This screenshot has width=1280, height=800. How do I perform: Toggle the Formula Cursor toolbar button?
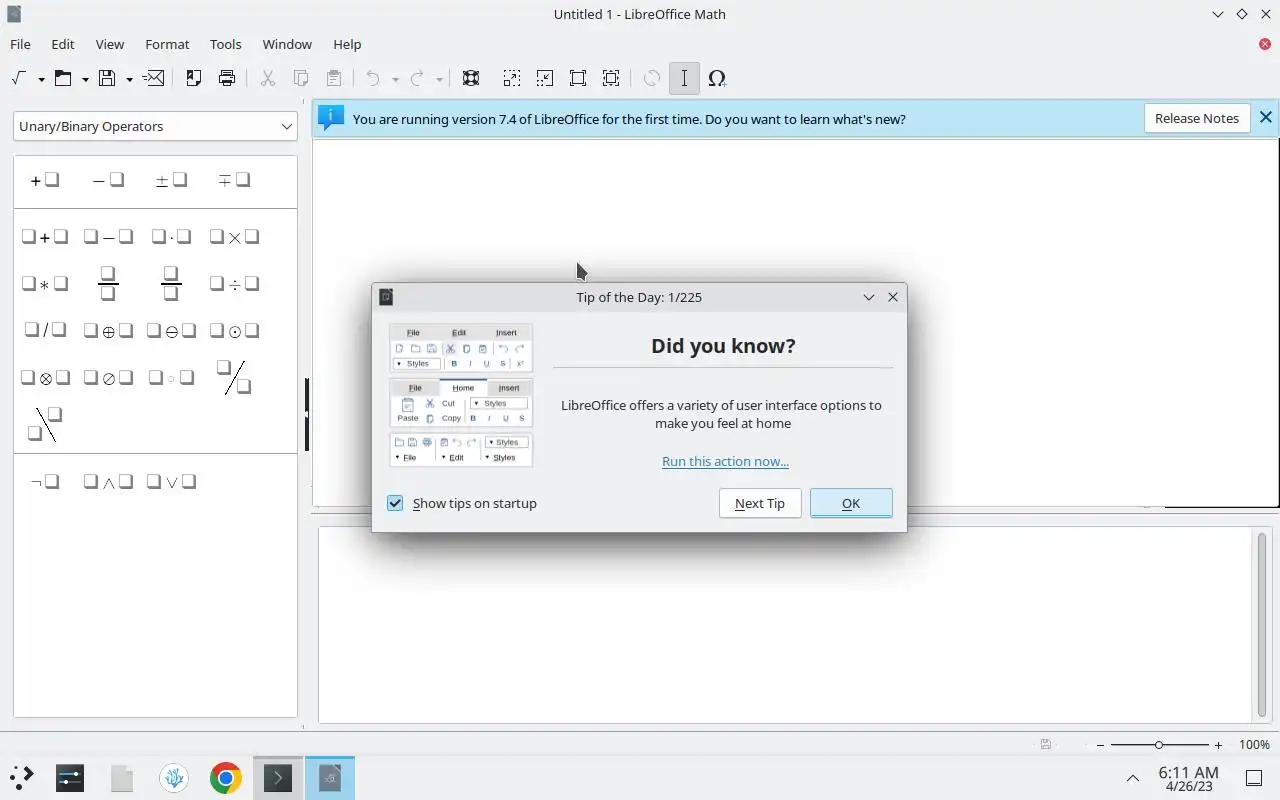(684, 78)
